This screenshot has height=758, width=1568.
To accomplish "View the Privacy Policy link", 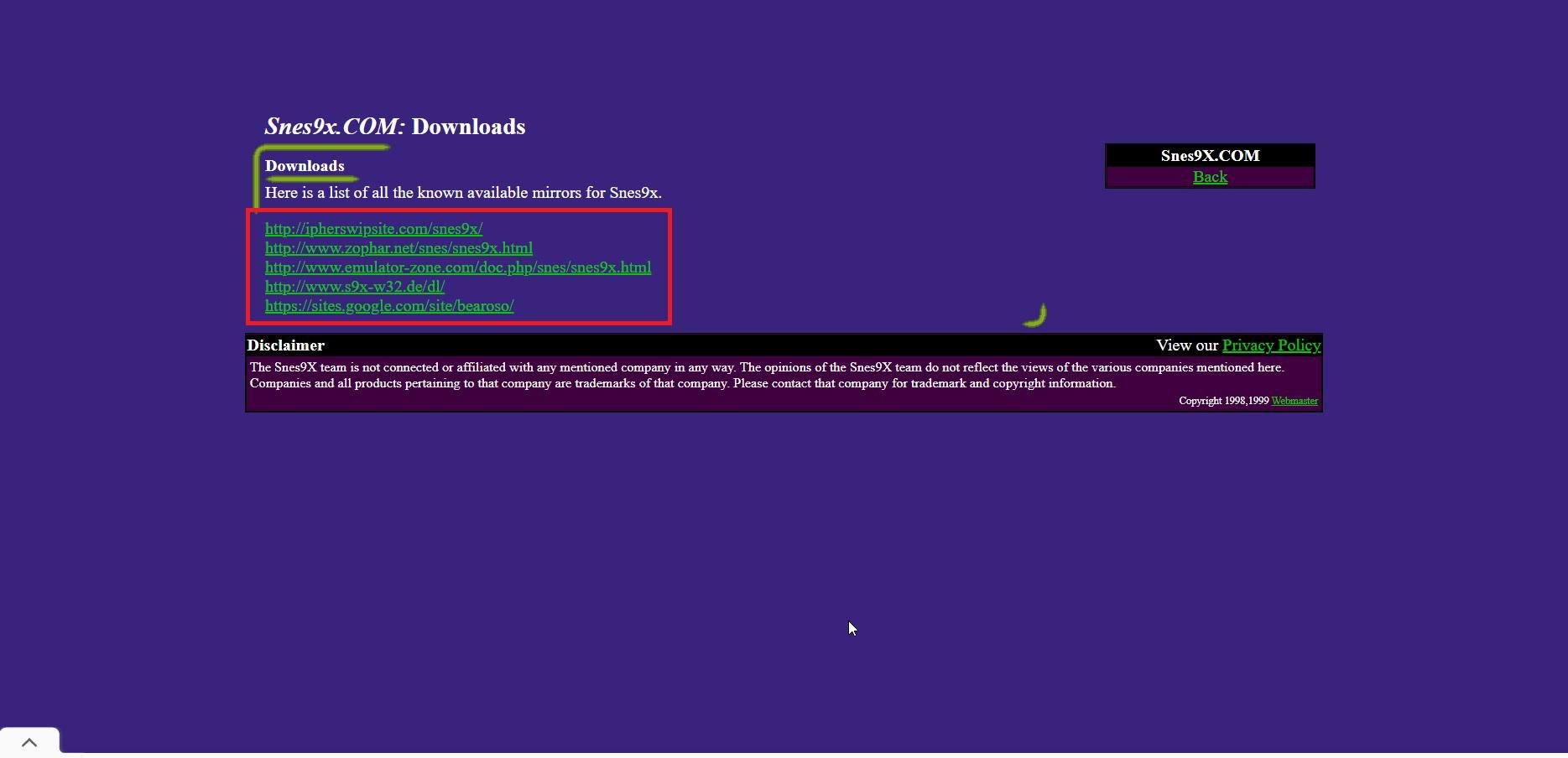I will (1271, 345).
